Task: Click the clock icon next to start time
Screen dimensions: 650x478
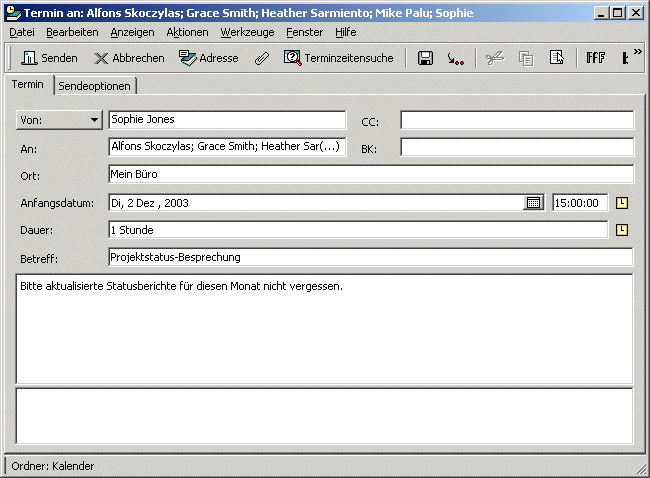Action: pos(622,203)
